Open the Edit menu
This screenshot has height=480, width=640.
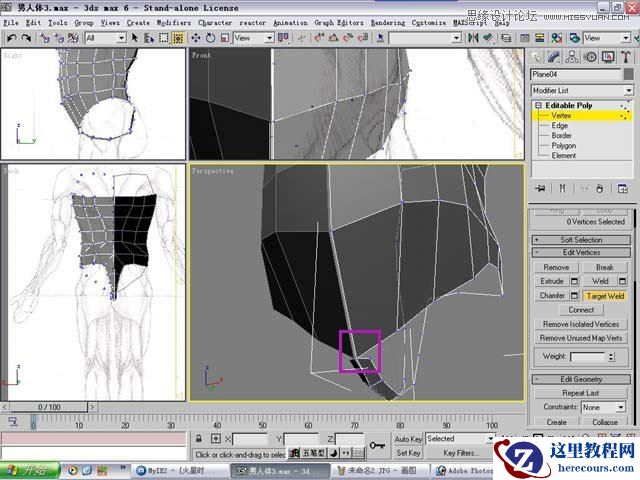[x=33, y=22]
